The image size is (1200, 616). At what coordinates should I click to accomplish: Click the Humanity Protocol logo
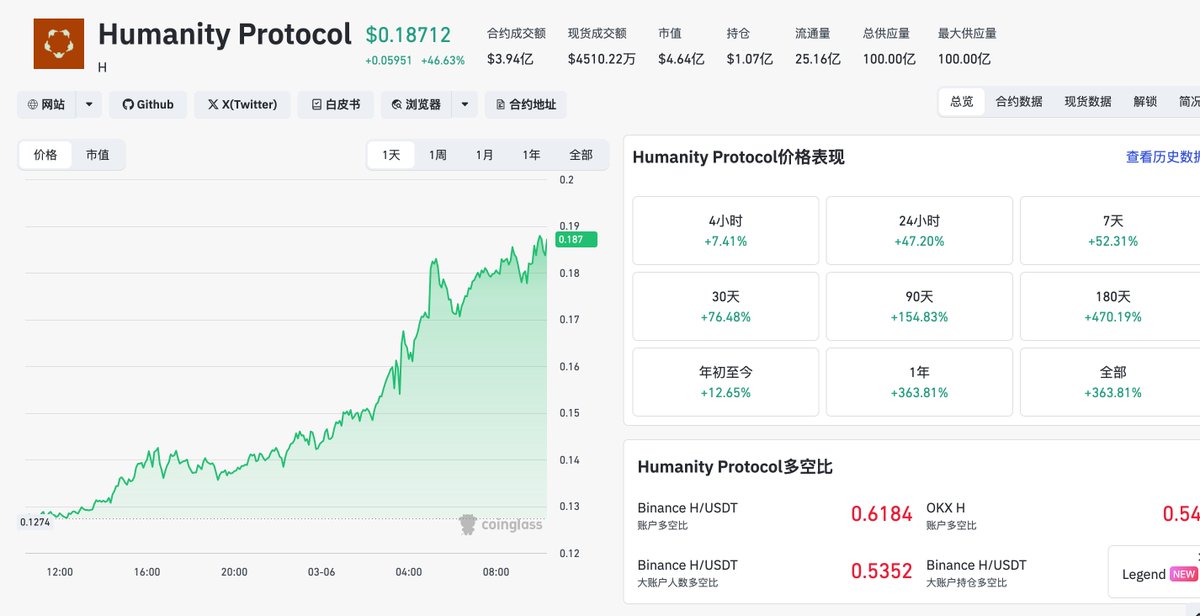pos(57,44)
